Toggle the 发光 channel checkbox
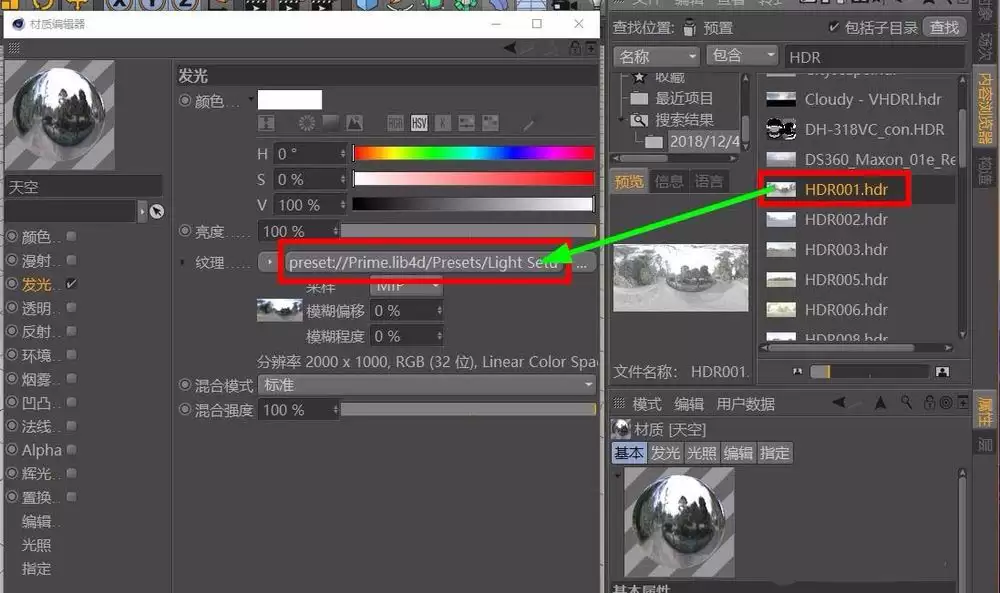Viewport: 1000px width, 593px height. click(71, 283)
